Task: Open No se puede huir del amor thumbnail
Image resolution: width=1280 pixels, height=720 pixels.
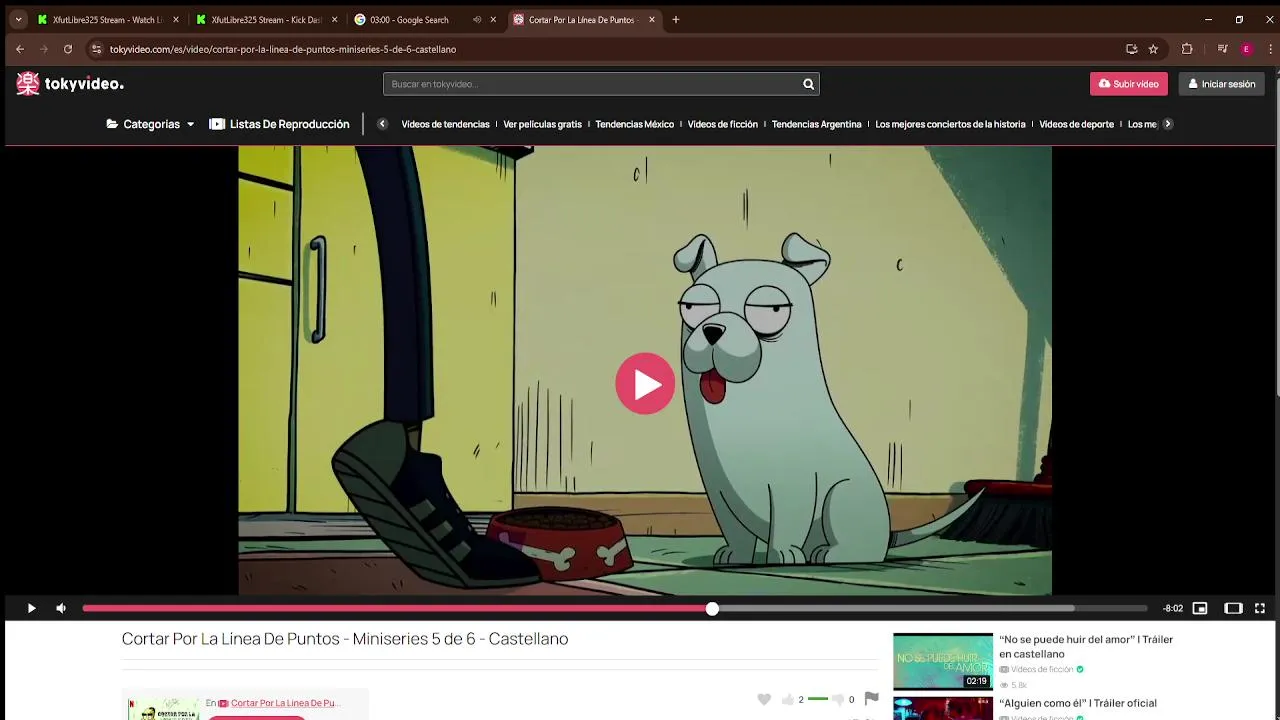Action: pyautogui.click(x=943, y=661)
